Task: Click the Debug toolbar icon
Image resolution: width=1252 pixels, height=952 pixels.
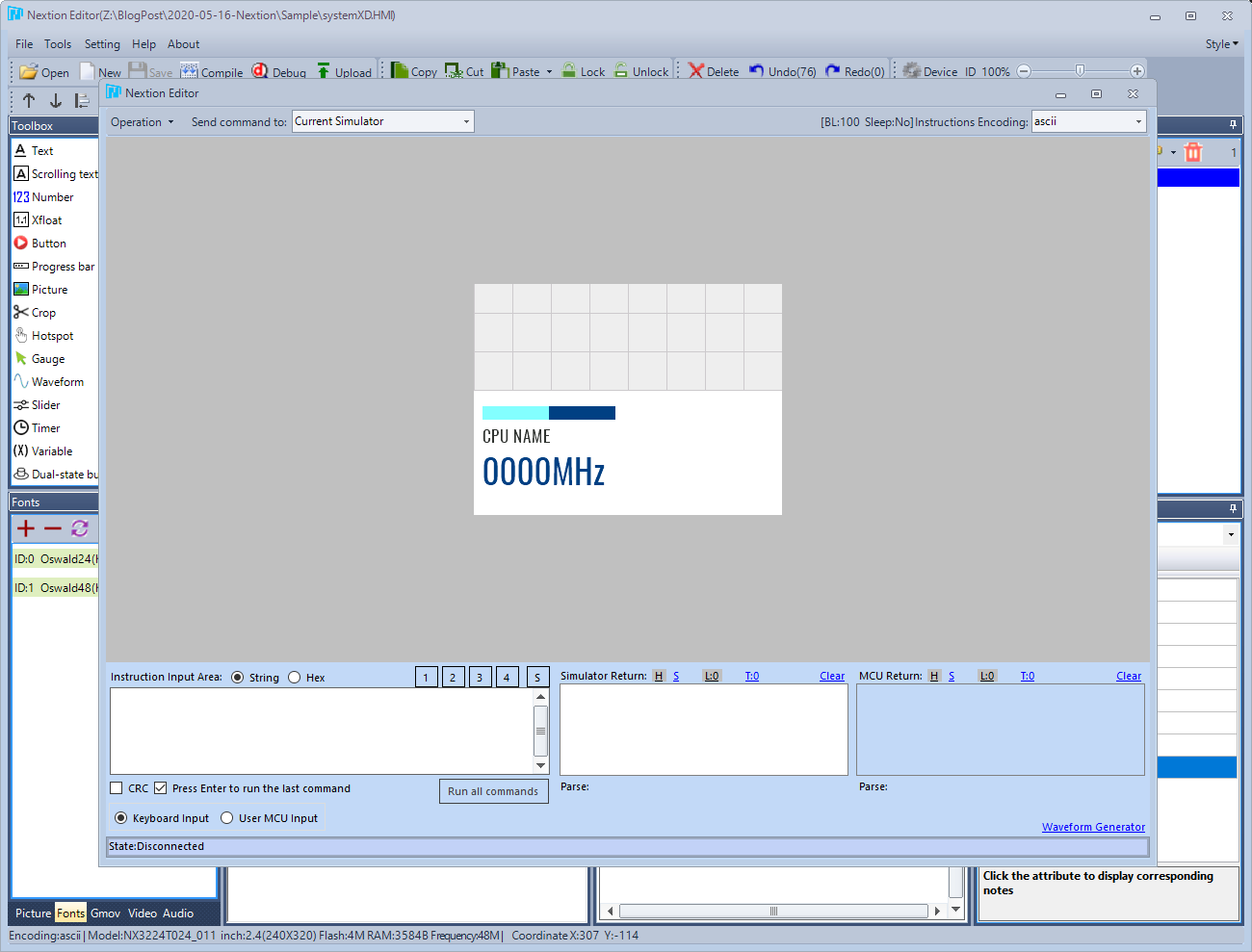Action: click(x=280, y=71)
